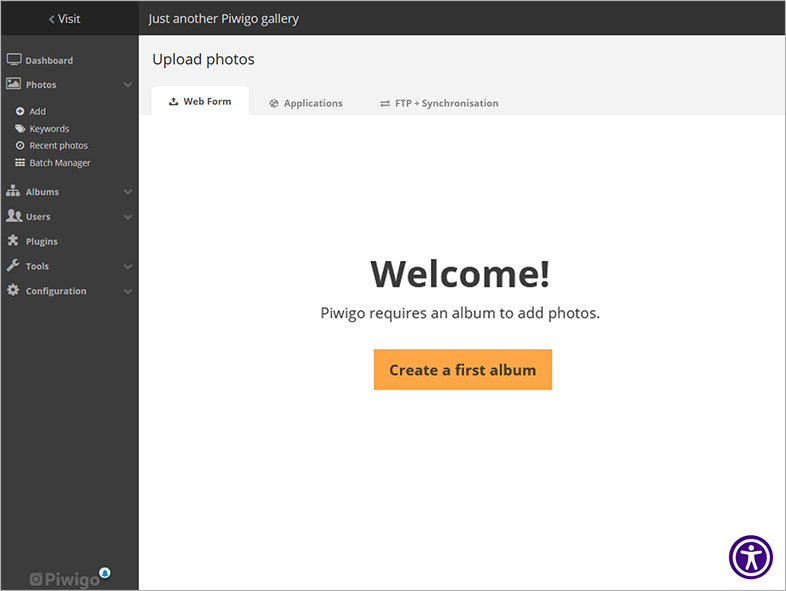Click the Users people icon
The image size is (786, 591).
click(x=14, y=216)
